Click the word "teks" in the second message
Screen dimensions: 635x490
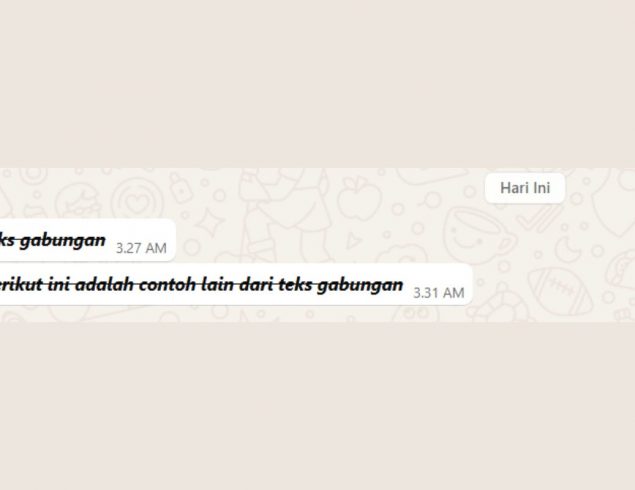pos(295,284)
